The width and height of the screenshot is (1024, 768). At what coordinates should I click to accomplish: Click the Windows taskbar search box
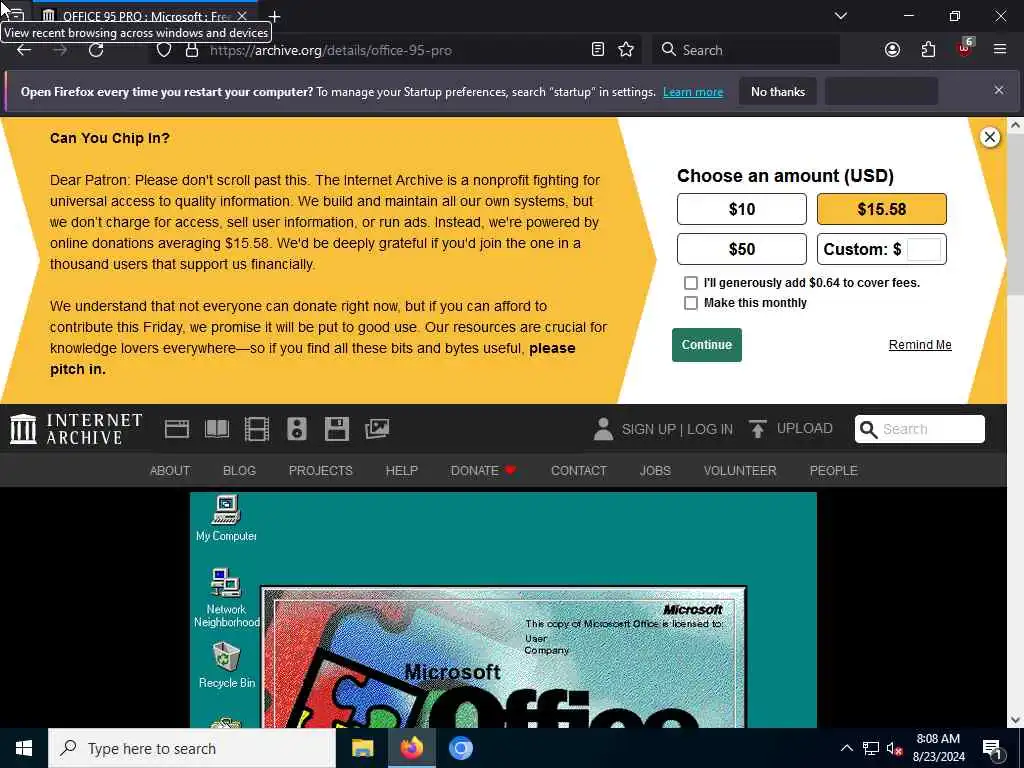[192, 748]
